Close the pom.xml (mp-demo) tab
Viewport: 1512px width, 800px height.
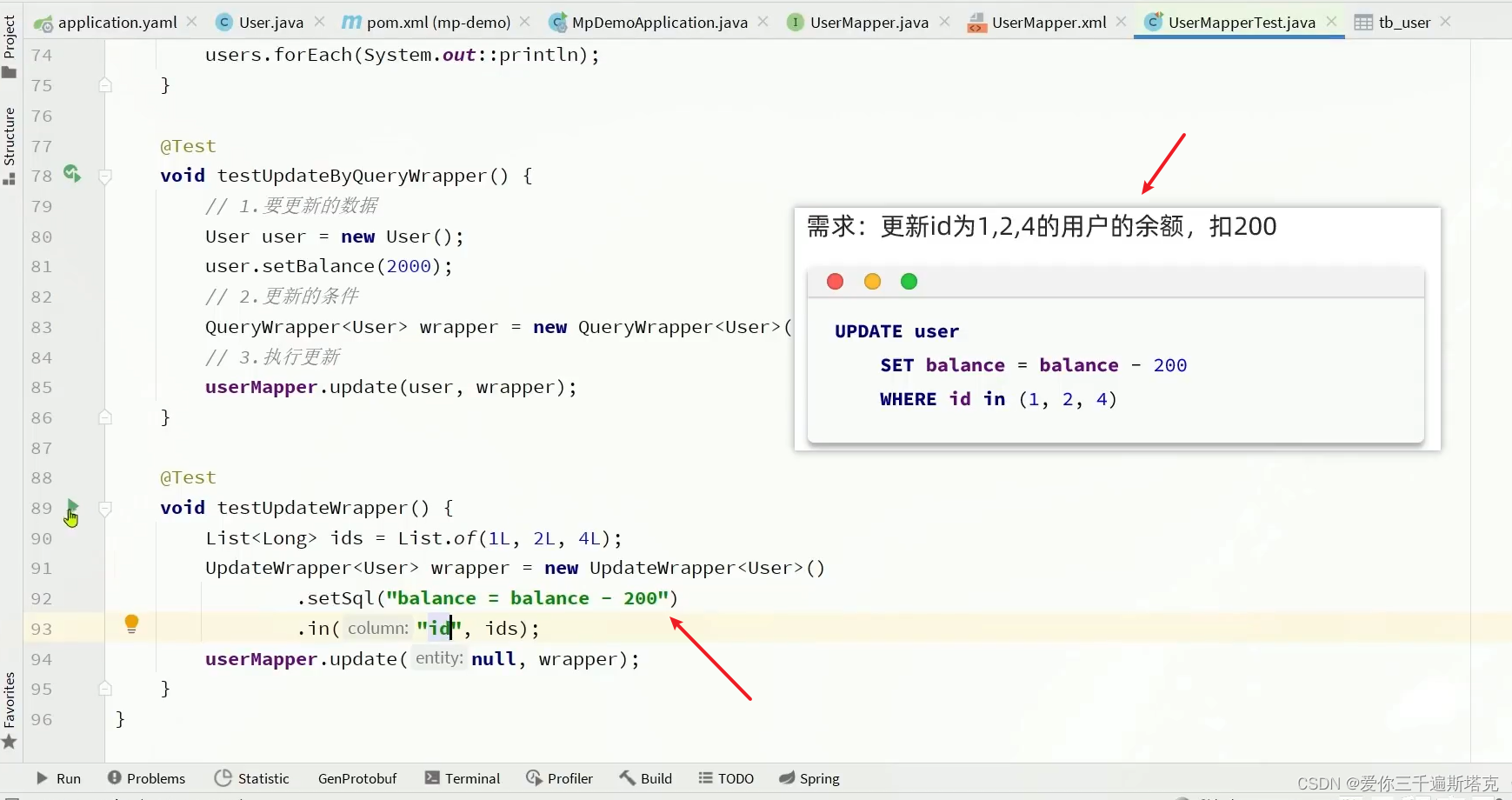click(x=524, y=21)
